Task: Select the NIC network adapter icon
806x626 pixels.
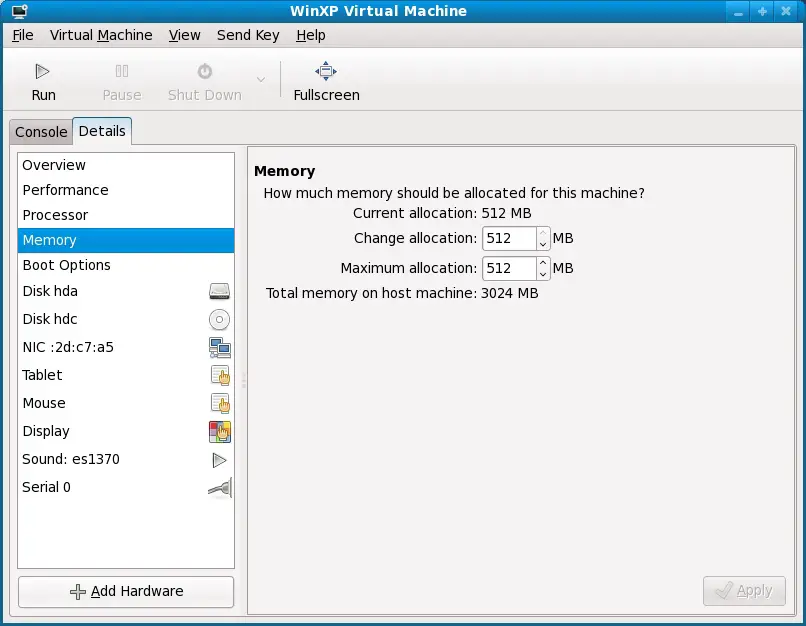Action: click(x=219, y=348)
